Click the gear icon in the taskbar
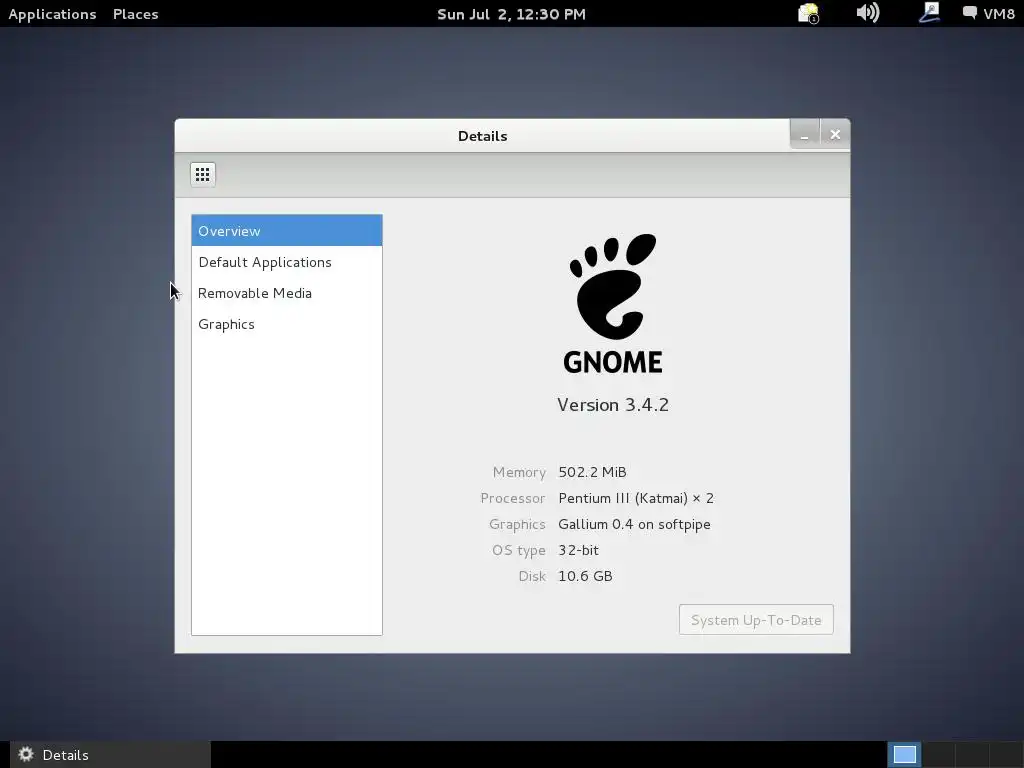This screenshot has width=1024, height=768. [25, 754]
